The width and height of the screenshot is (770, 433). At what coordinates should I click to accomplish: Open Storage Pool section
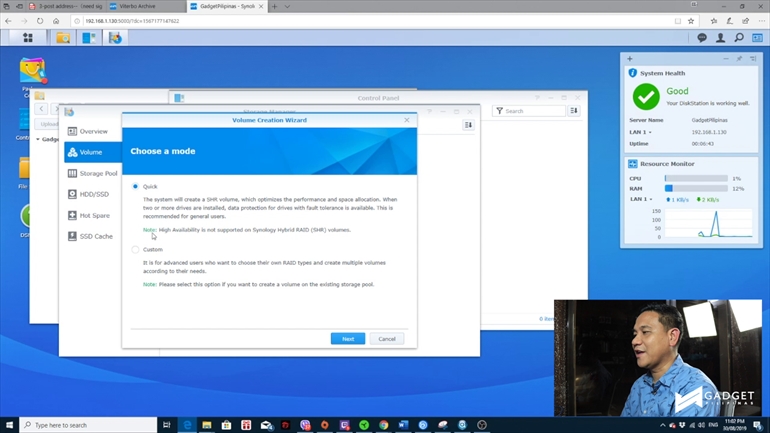pos(93,173)
